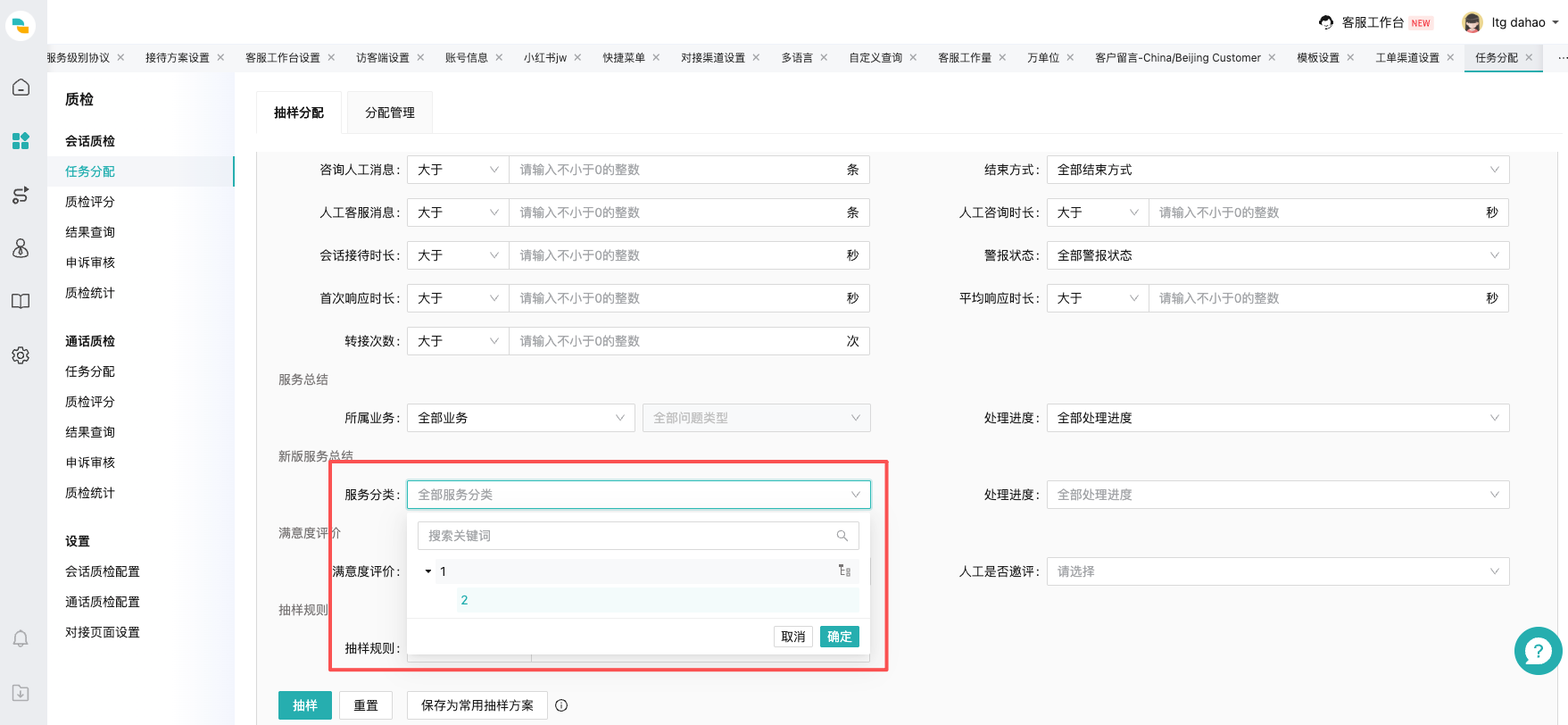Switch to 访客端设置 tab
Viewport: 1568px width, 725px height.
click(383, 57)
